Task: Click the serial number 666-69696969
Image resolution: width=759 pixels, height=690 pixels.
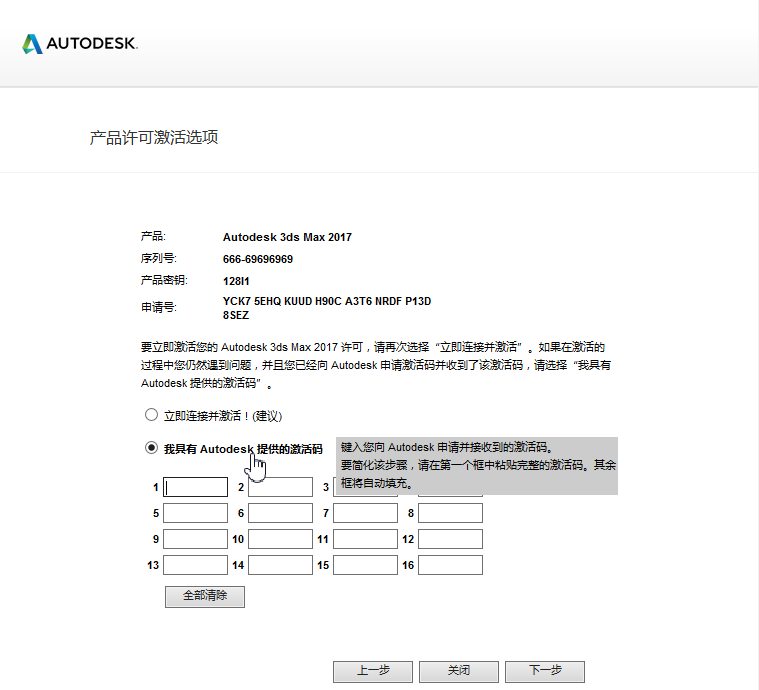Action: tap(258, 259)
